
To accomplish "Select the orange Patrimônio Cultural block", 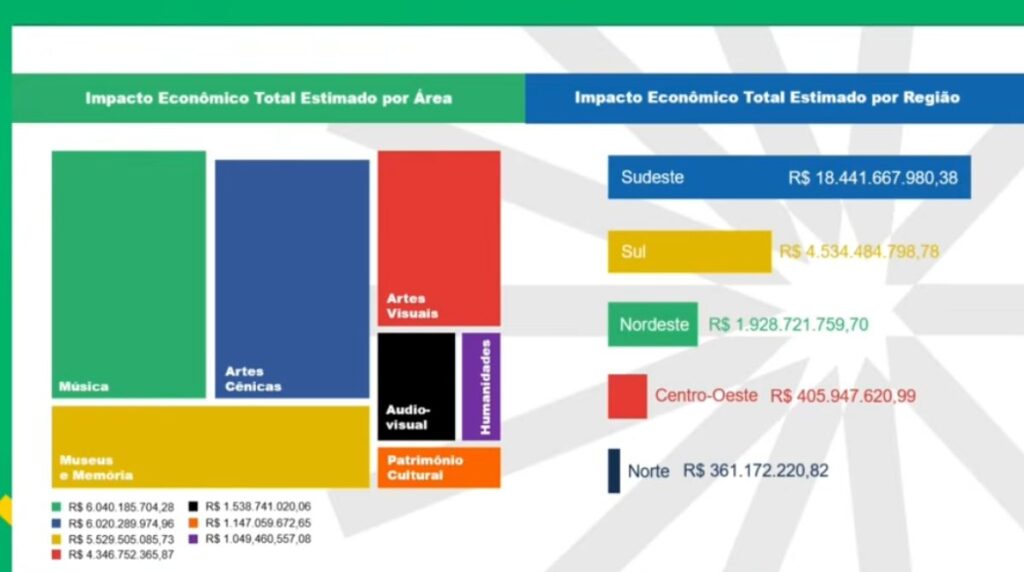I will click(439, 467).
